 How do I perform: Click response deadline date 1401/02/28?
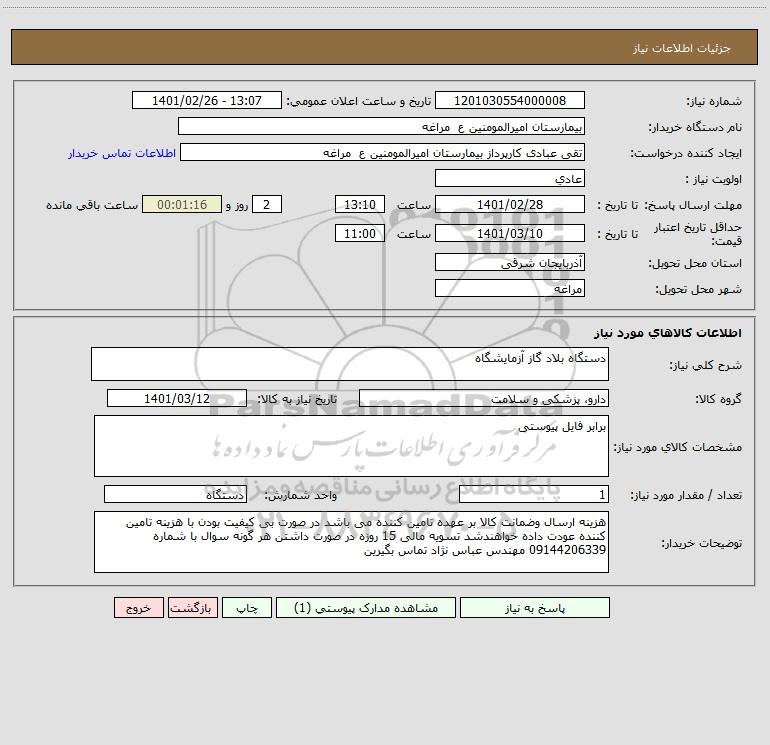[510, 204]
